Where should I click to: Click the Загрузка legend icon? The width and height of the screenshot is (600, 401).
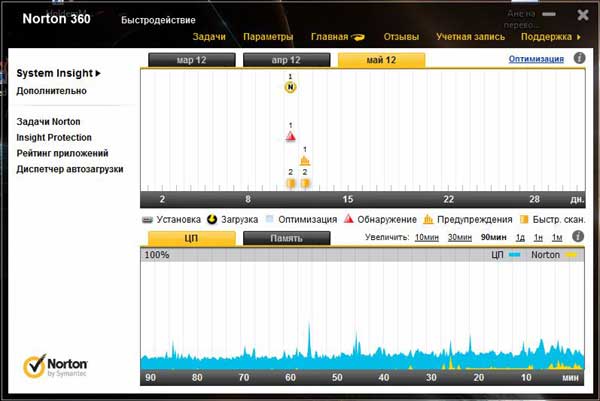coord(212,219)
